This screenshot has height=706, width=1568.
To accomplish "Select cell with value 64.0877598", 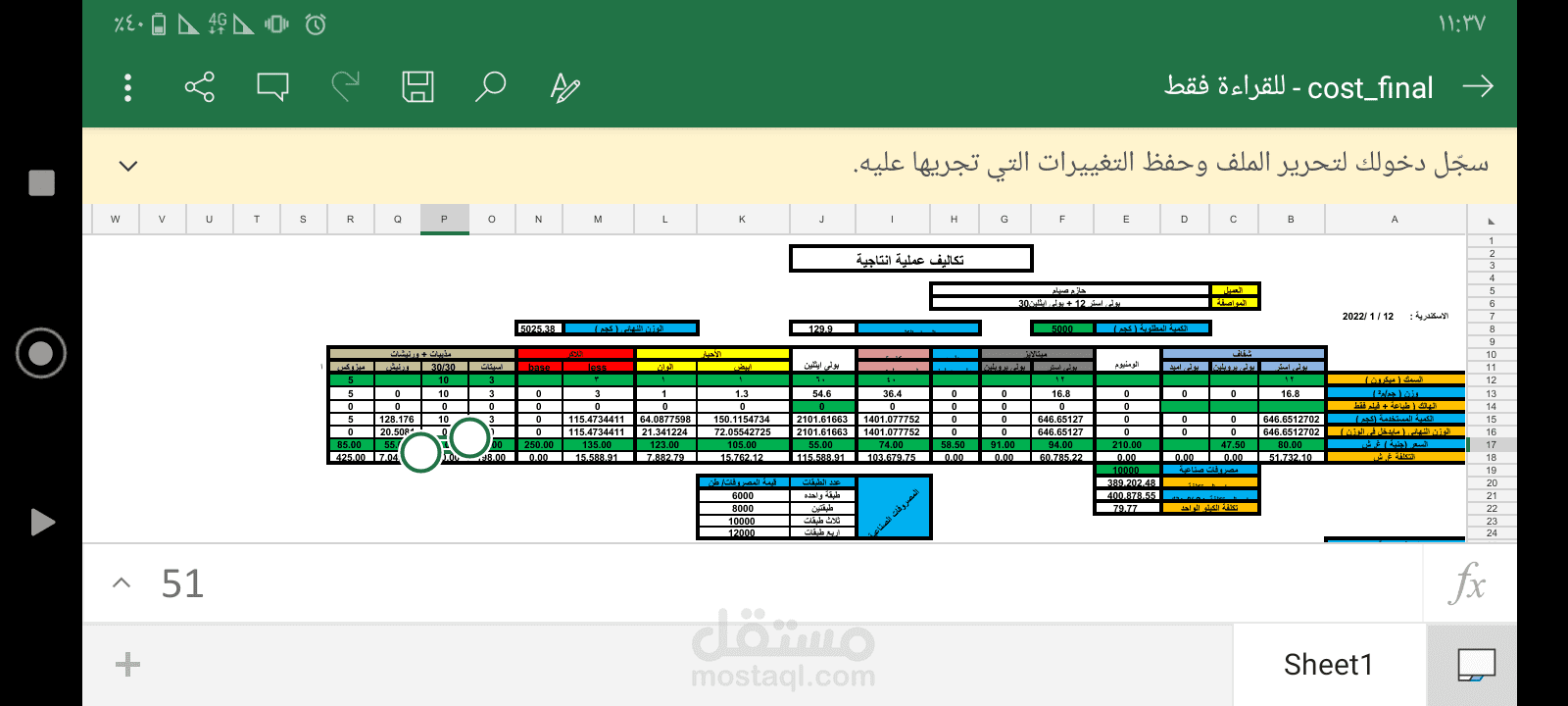I will click(664, 419).
